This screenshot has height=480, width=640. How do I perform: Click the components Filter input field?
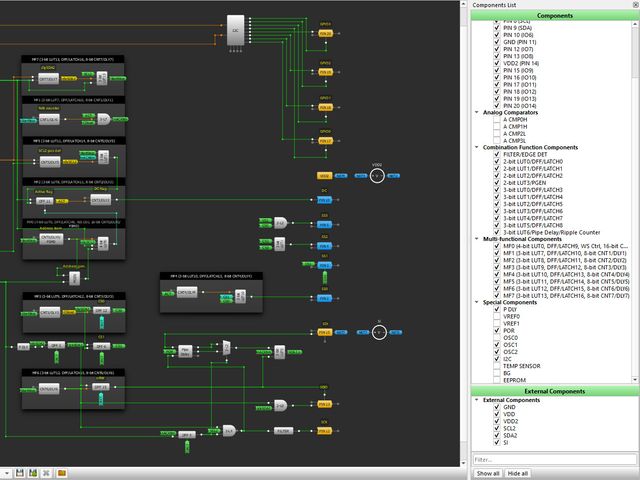(555, 459)
